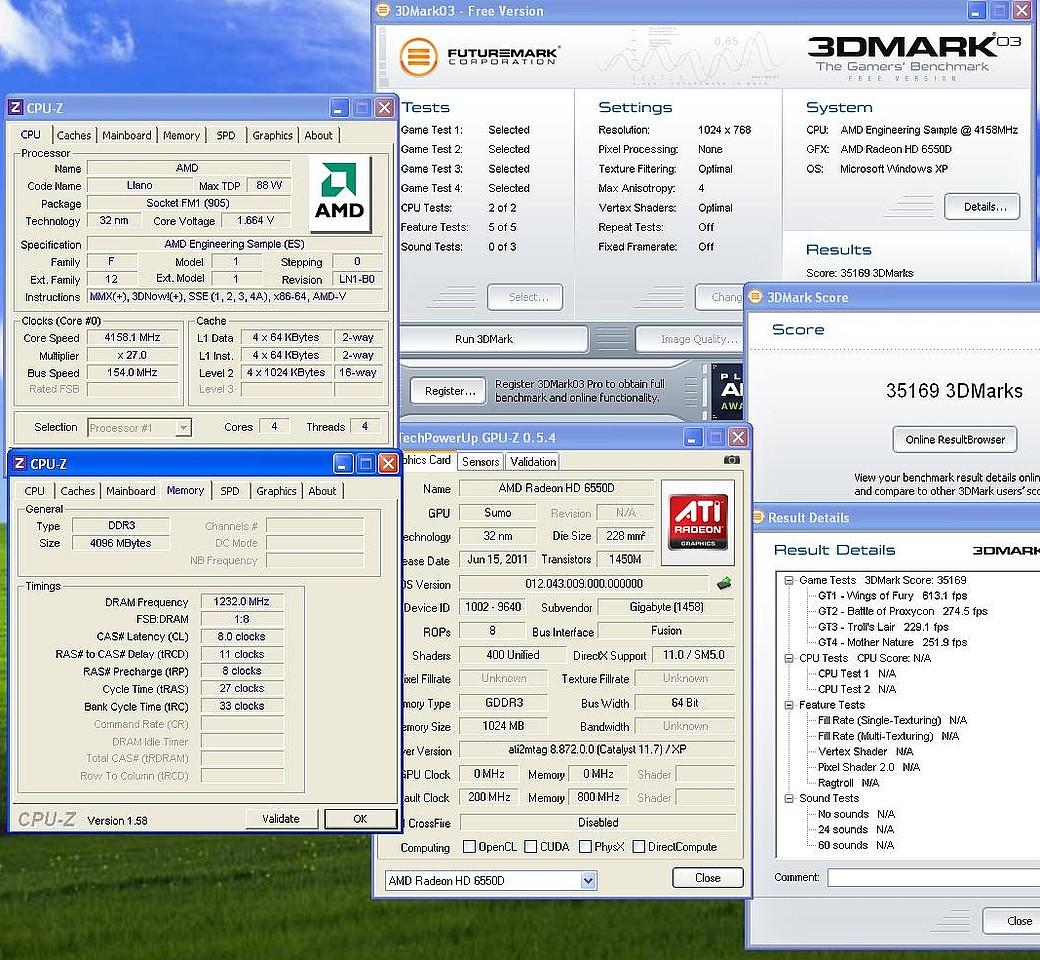The height and width of the screenshot is (960, 1040).
Task: Click the Comment input field in Result Details
Action: 933,878
